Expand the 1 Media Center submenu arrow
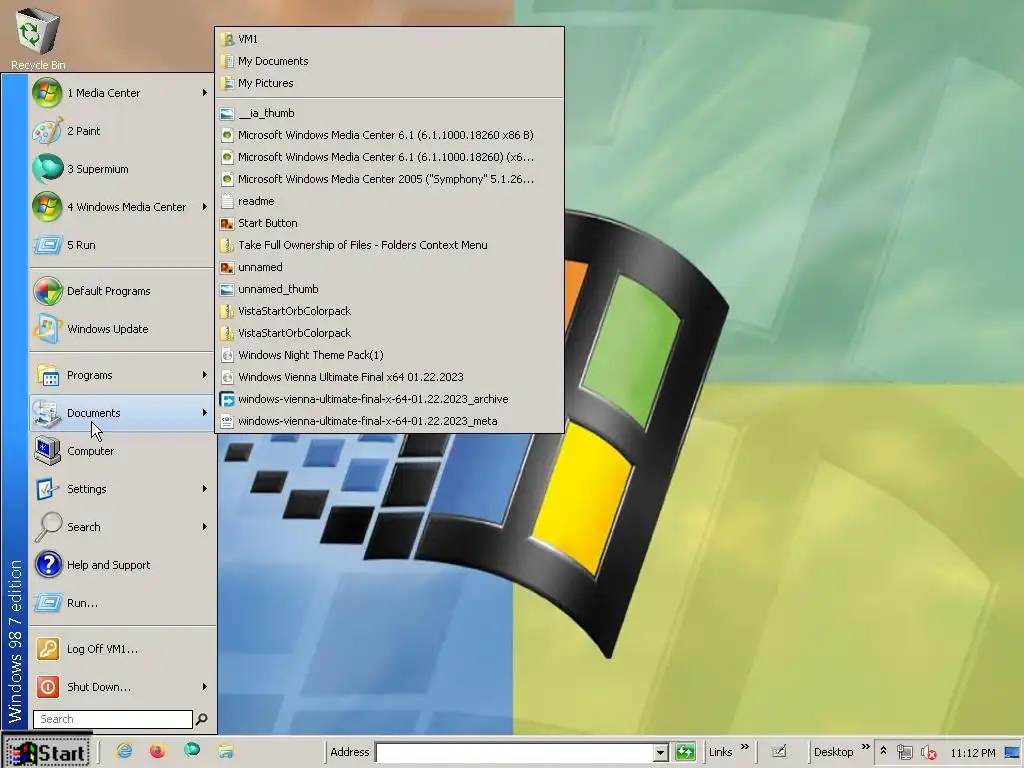This screenshot has height=768, width=1024. pos(204,93)
